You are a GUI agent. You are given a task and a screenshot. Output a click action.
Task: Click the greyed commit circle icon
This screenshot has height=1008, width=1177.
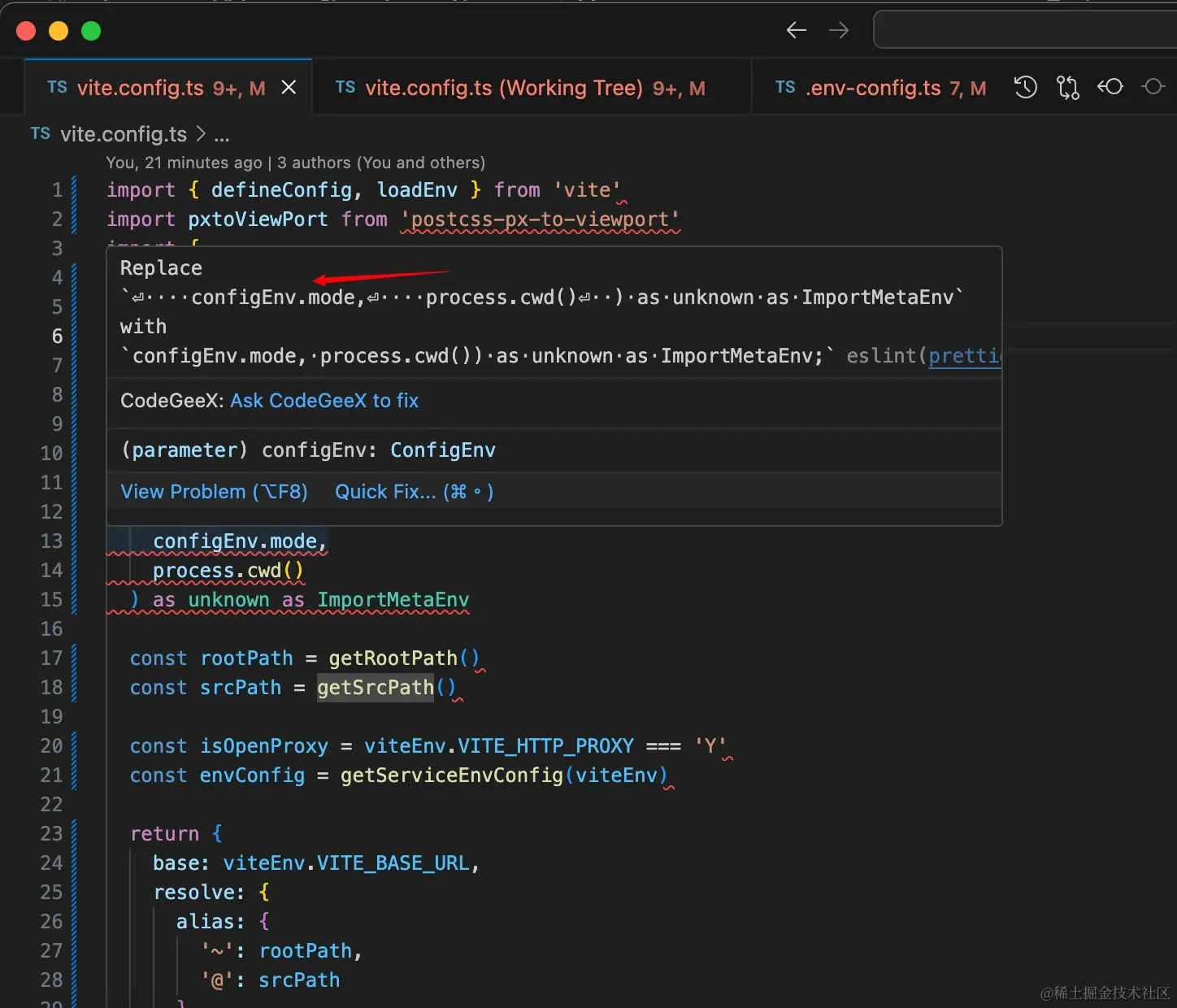click(x=1153, y=87)
